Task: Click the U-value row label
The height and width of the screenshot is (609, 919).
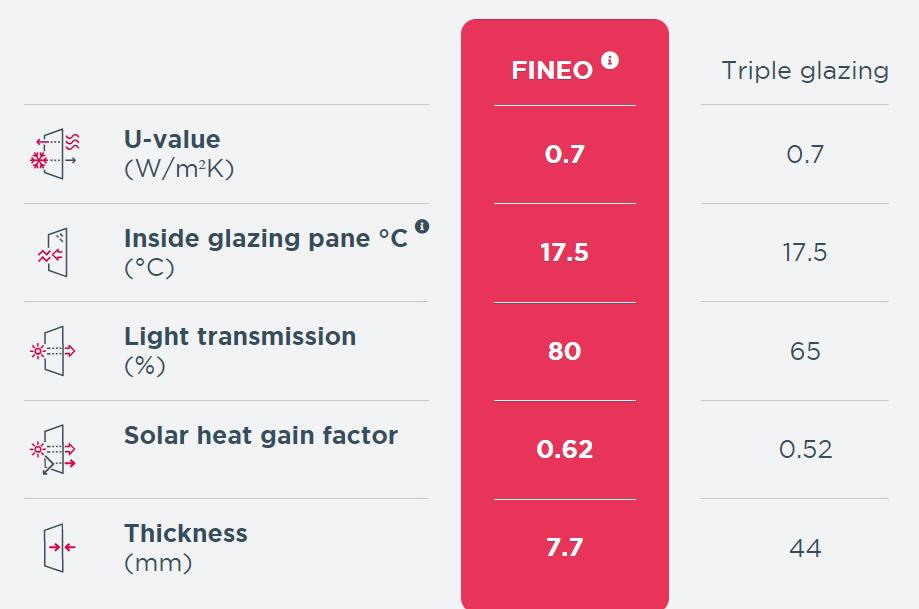Action: [x=172, y=140]
